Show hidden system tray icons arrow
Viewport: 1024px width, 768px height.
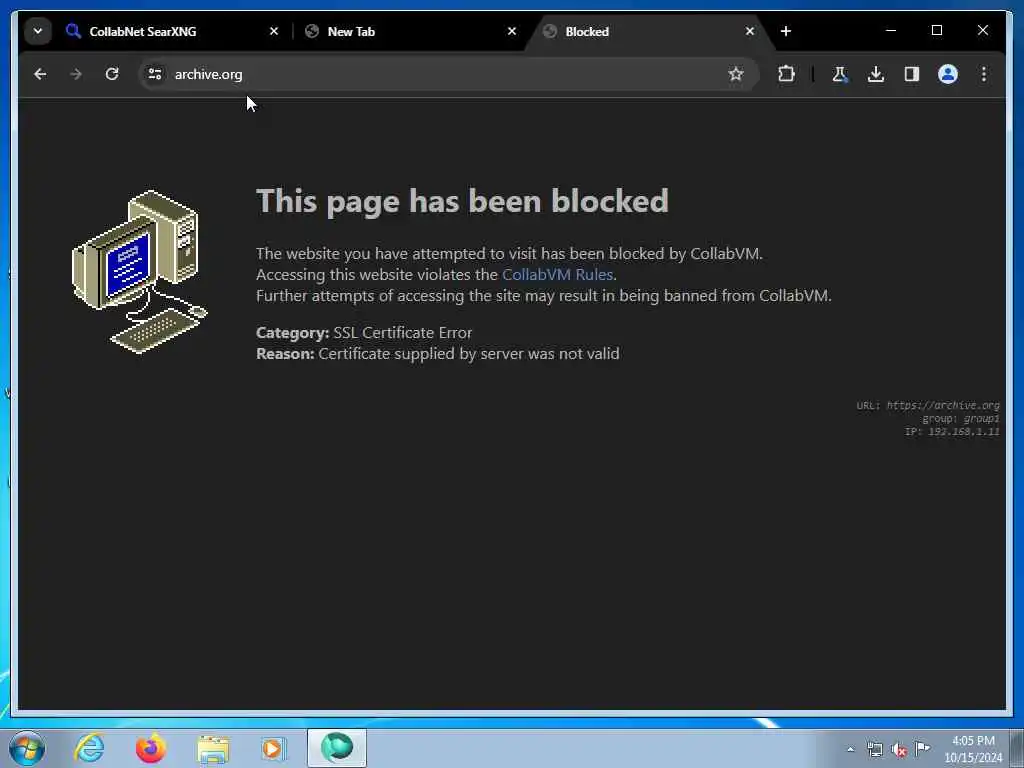[x=850, y=750]
